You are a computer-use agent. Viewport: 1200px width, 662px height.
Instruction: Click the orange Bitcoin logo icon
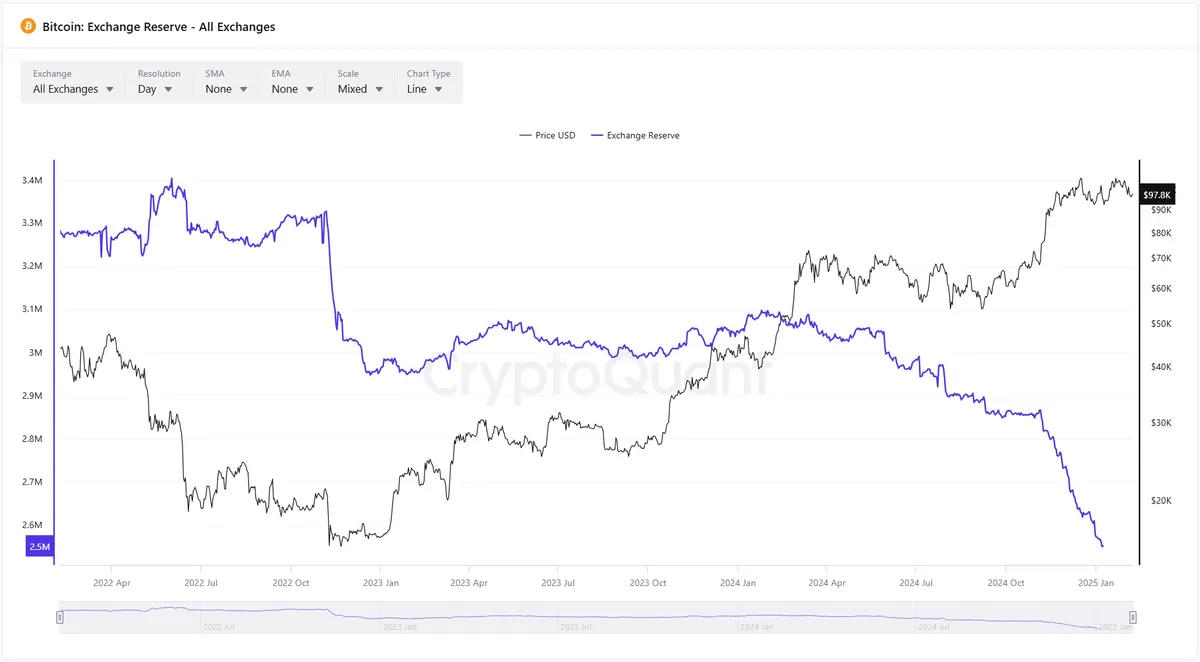click(x=28, y=26)
